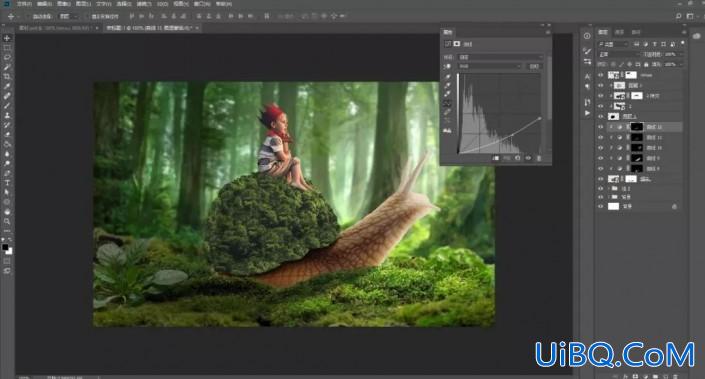This screenshot has height=379, width=705.
Task: Select the Gradient tool
Action: (x=7, y=144)
